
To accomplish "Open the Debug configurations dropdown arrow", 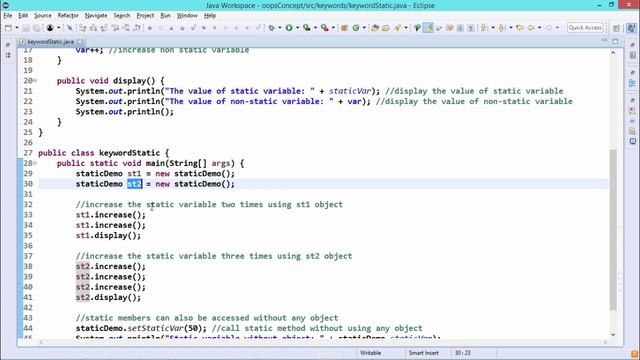I will tap(280, 28).
